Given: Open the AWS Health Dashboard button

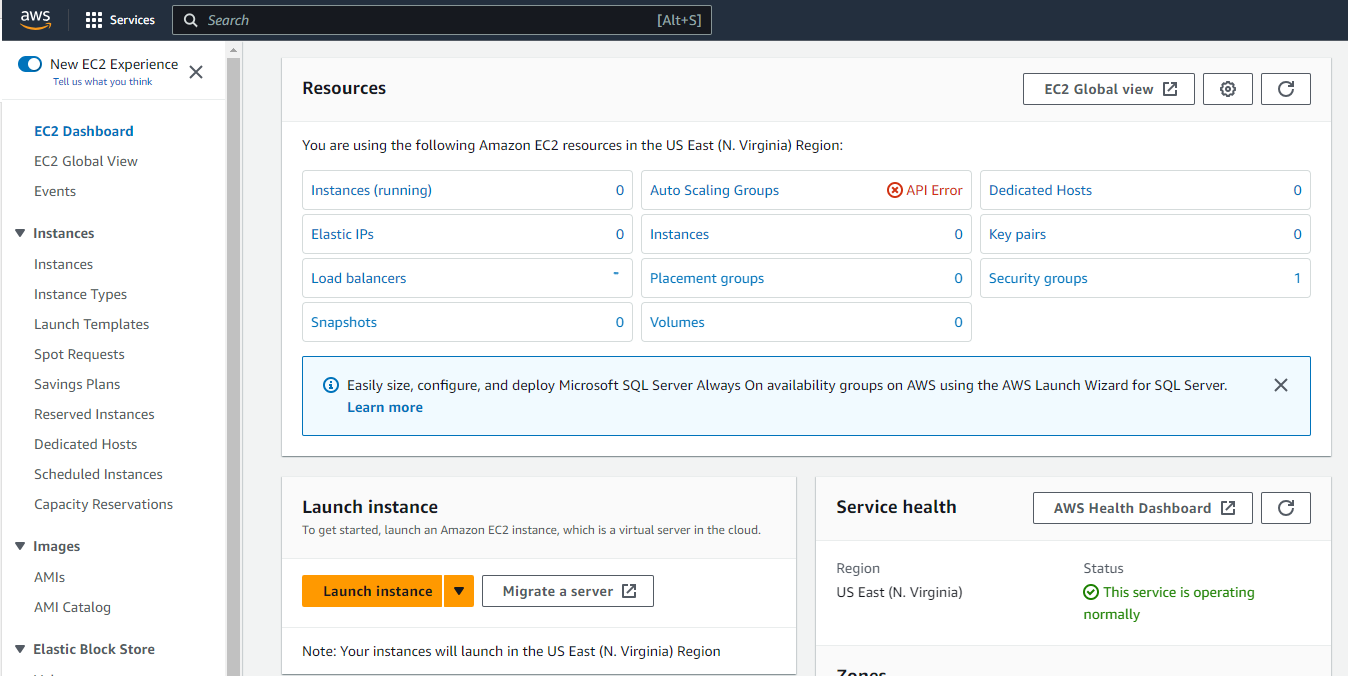Looking at the screenshot, I should pos(1142,508).
